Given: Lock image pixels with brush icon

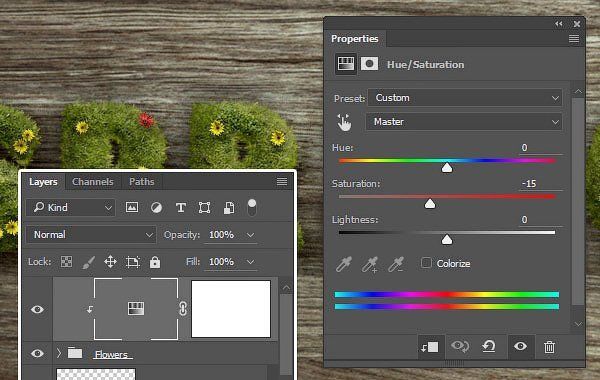Looking at the screenshot, I should (88, 262).
